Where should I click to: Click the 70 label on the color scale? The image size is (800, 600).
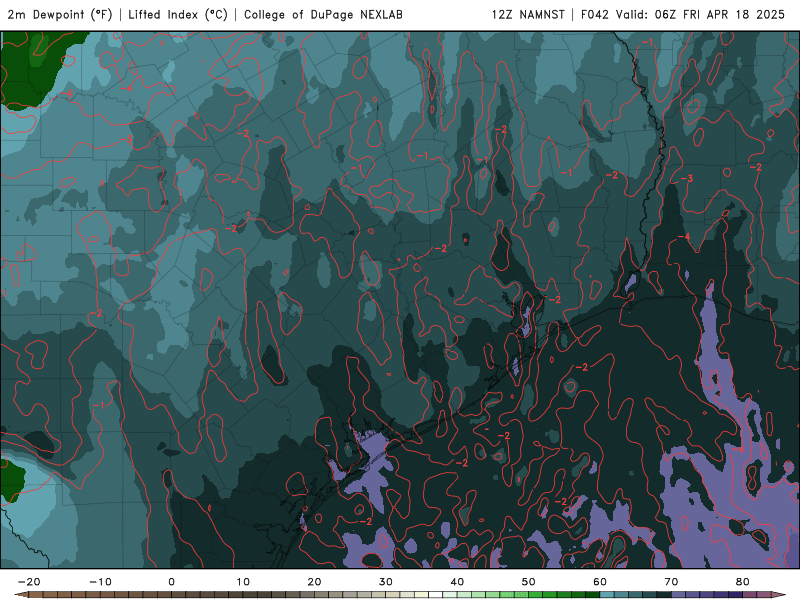671,582
